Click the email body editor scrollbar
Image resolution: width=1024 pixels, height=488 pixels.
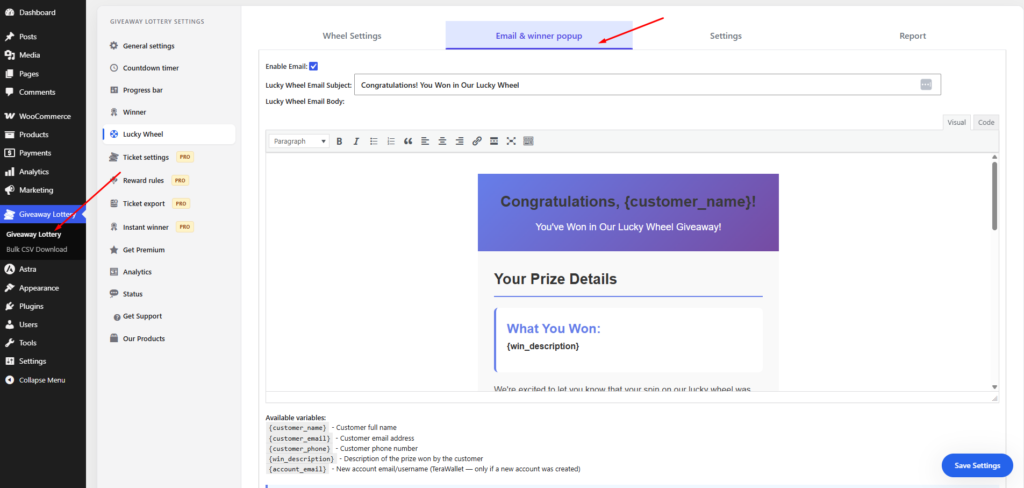pos(995,196)
